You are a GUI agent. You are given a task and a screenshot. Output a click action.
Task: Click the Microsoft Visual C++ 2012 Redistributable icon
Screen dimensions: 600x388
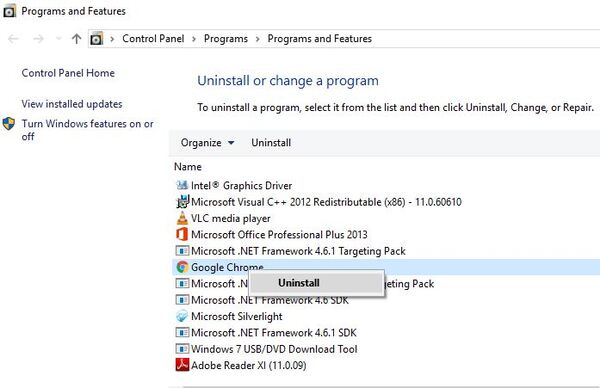[x=183, y=202]
